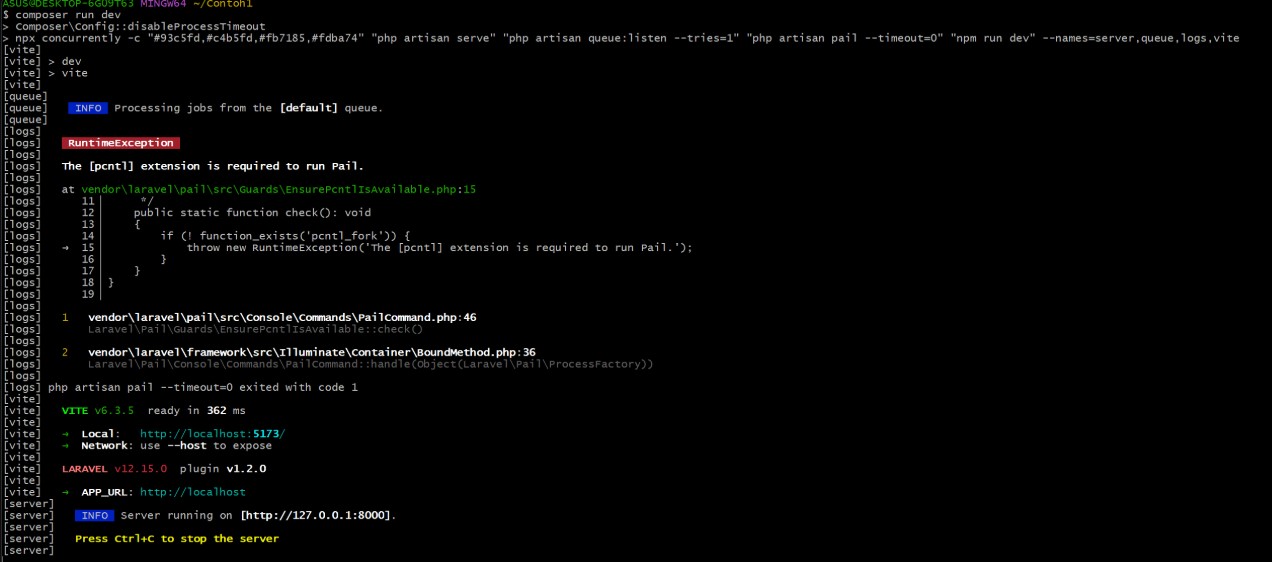Click the green arrow before "Local"
The width and height of the screenshot is (1272, 562).
pyautogui.click(x=66, y=434)
